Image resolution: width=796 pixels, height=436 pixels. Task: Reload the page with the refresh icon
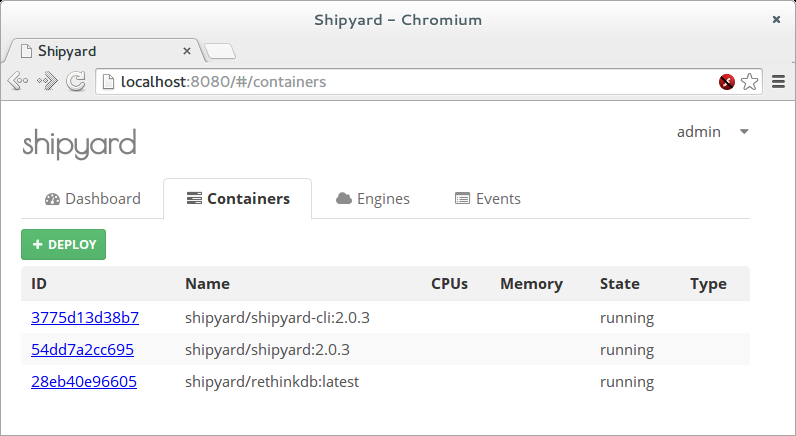75,82
